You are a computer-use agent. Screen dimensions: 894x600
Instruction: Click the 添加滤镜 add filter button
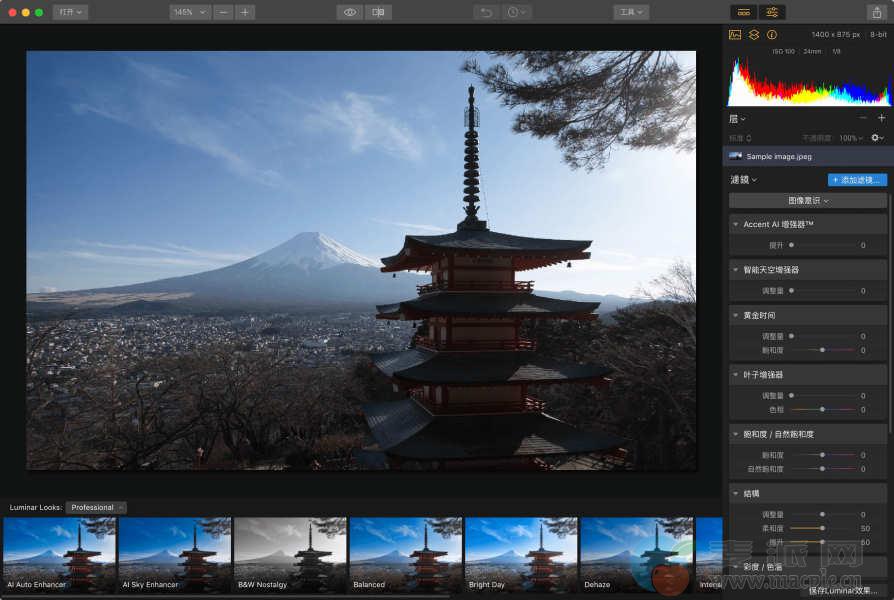click(857, 180)
